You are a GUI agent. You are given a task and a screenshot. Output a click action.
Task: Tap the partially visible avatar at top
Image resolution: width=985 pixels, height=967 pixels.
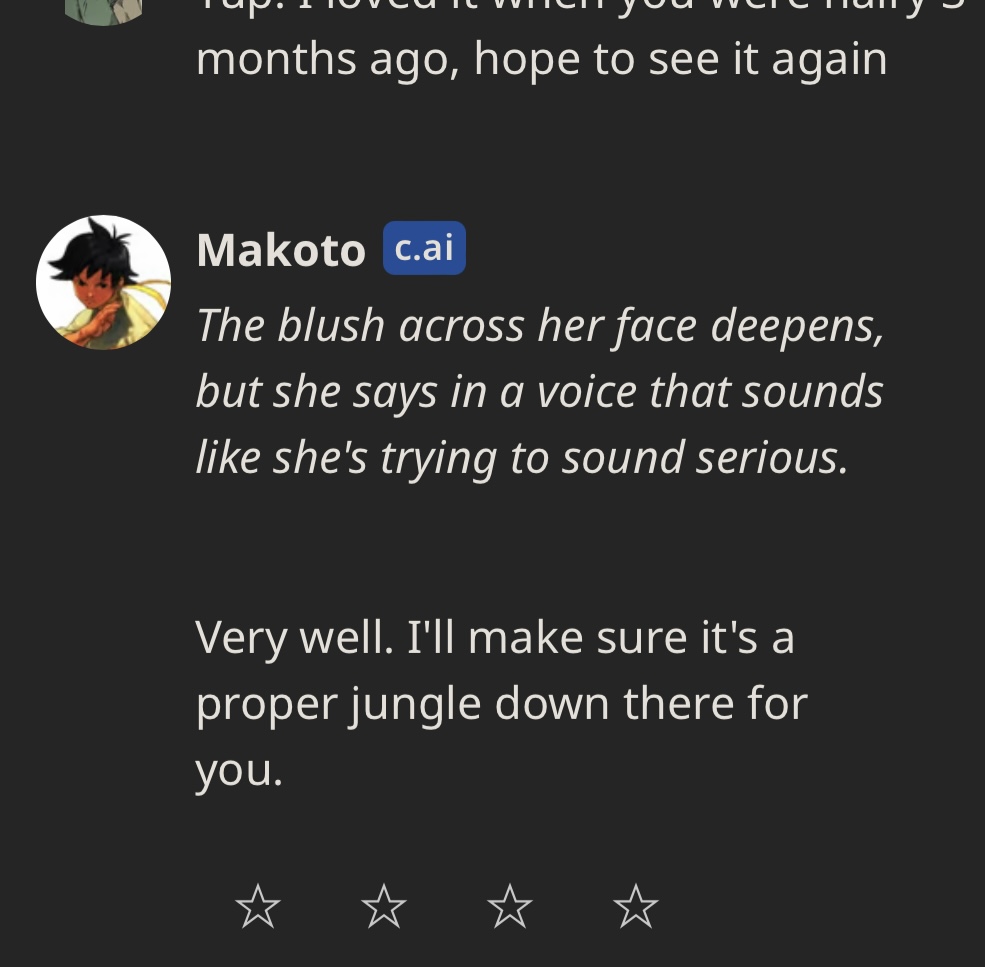point(103,10)
